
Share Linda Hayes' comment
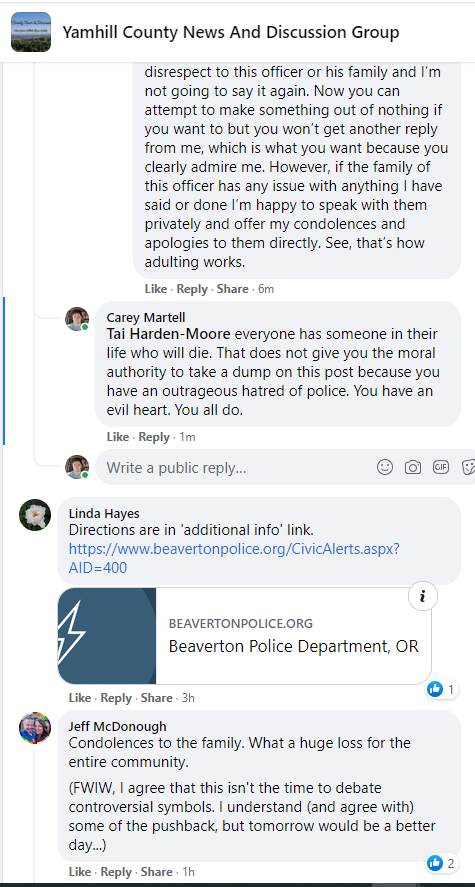pyautogui.click(x=156, y=698)
